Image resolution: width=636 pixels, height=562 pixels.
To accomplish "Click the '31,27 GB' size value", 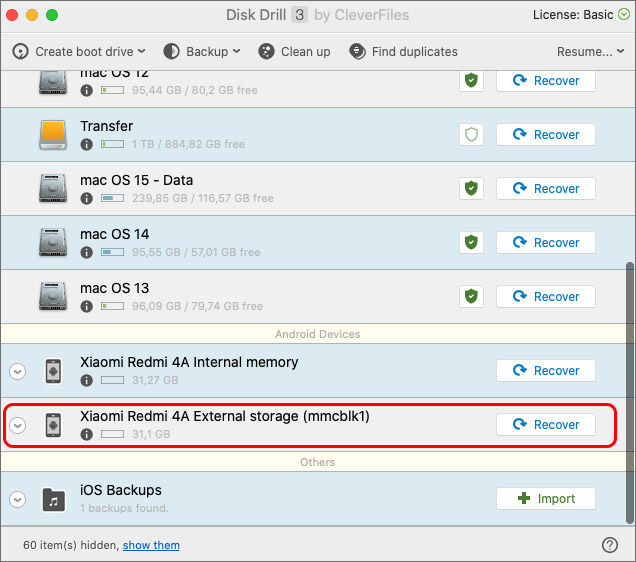I will coord(155,380).
